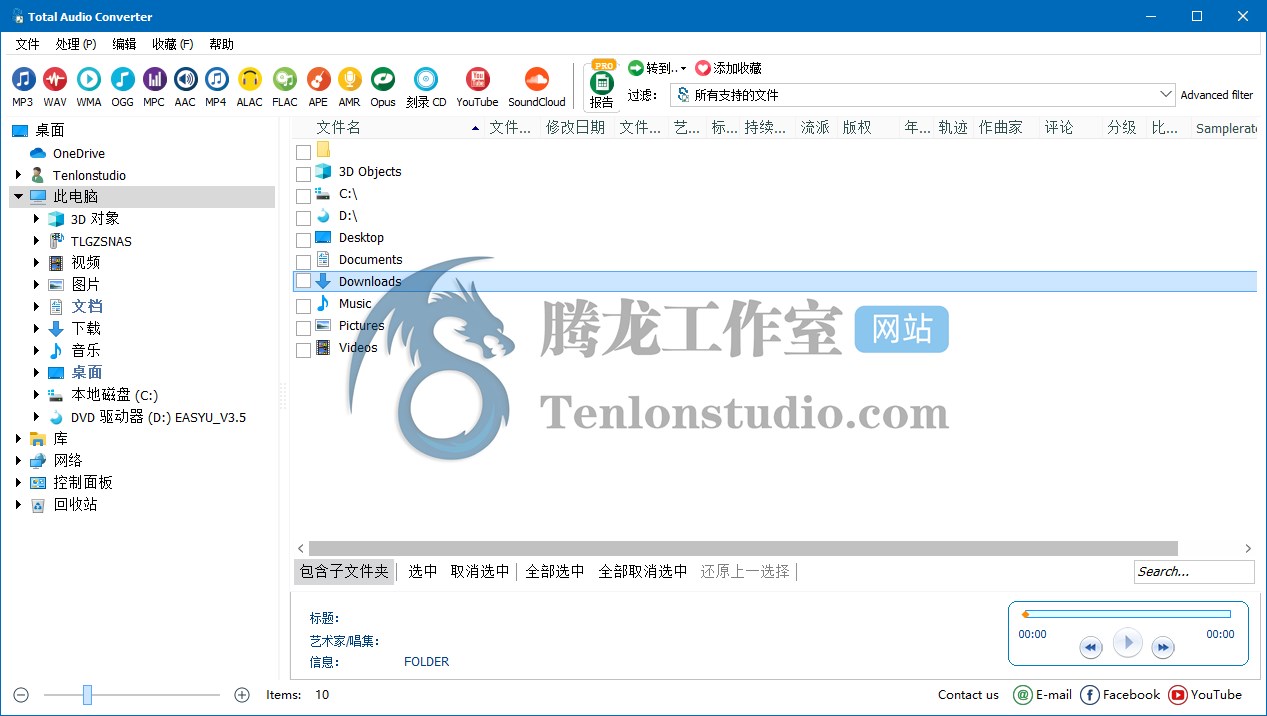Viewport: 1267px width, 716px height.
Task: Click the zoom out minus icon
Action: [x=21, y=694]
